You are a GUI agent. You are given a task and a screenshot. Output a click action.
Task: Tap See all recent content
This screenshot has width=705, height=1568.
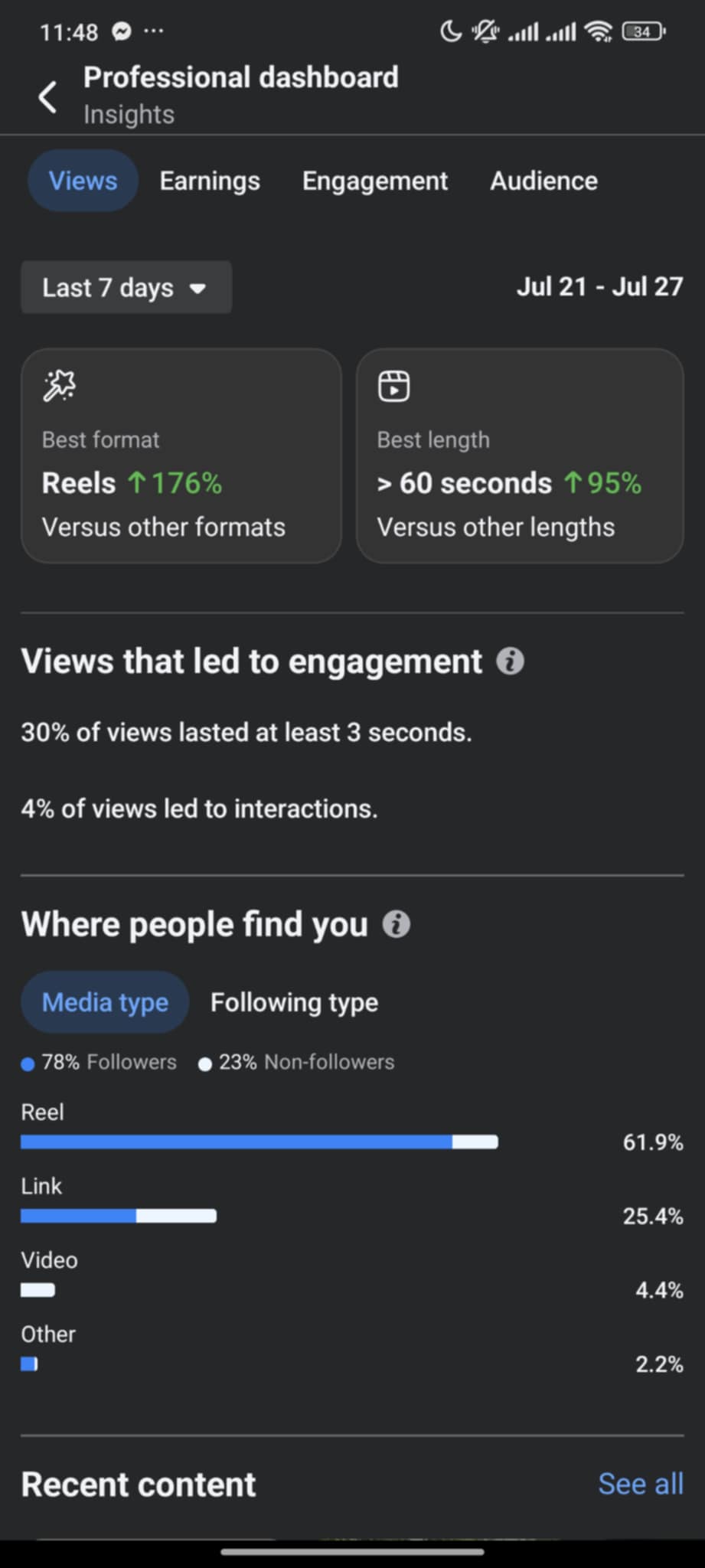pos(640,1484)
